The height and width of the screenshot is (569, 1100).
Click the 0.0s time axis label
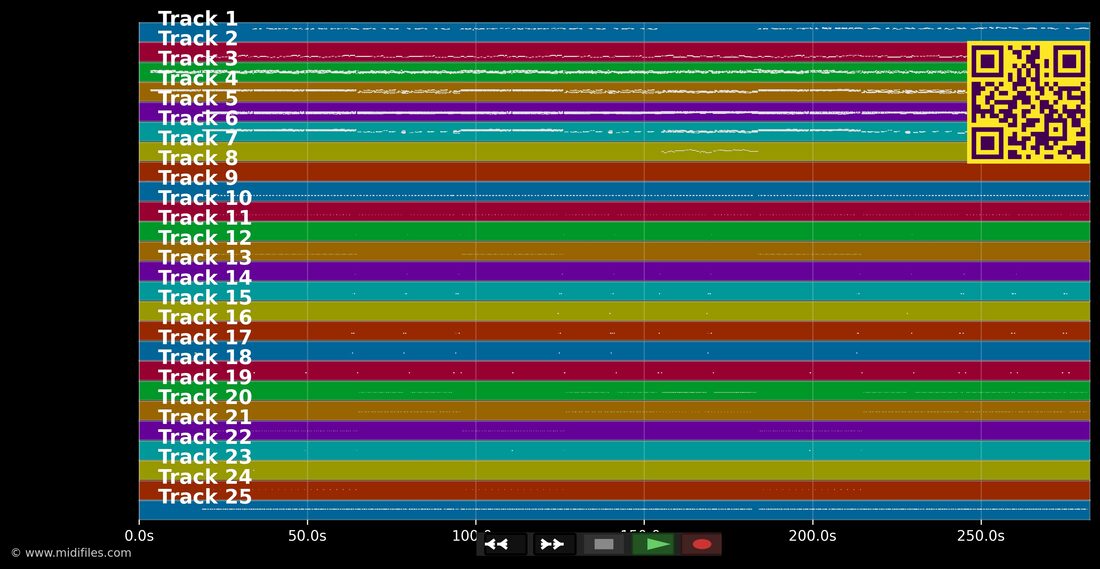click(139, 537)
